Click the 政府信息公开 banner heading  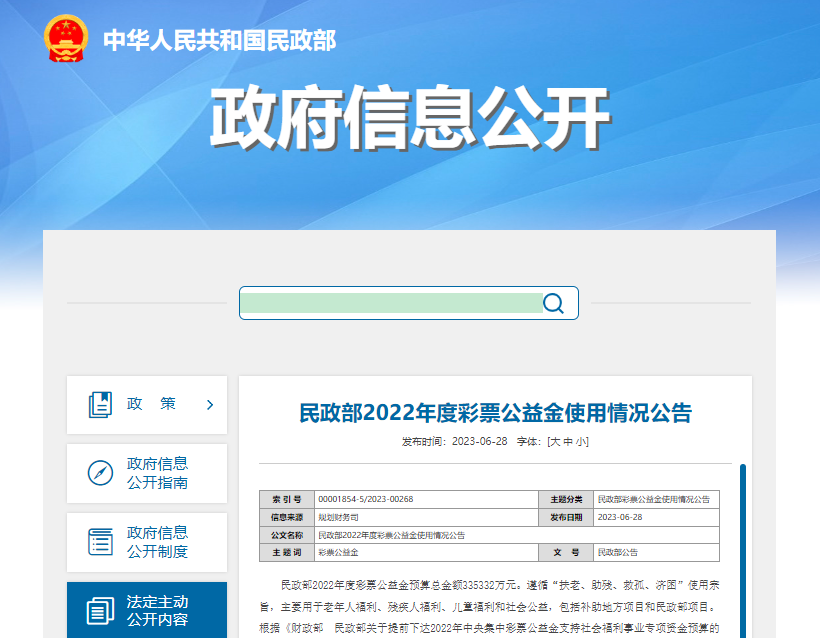pos(411,118)
